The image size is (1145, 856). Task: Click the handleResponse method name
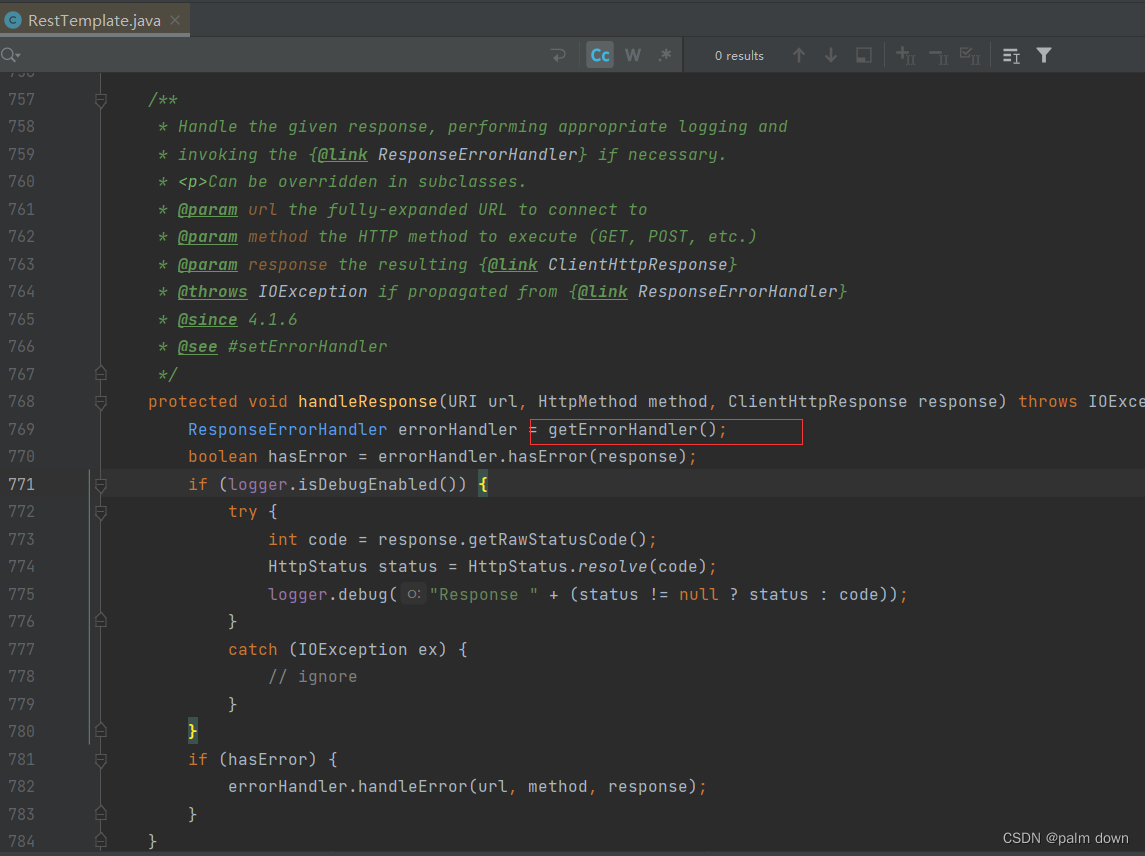click(367, 402)
